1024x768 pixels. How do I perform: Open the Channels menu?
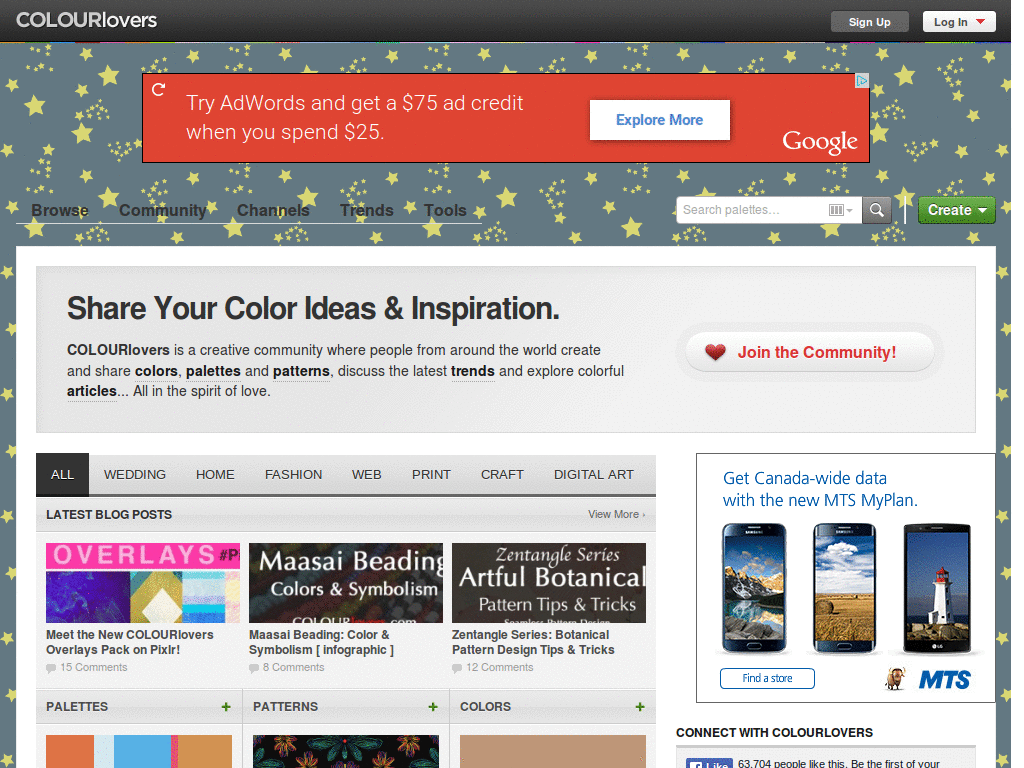(273, 210)
